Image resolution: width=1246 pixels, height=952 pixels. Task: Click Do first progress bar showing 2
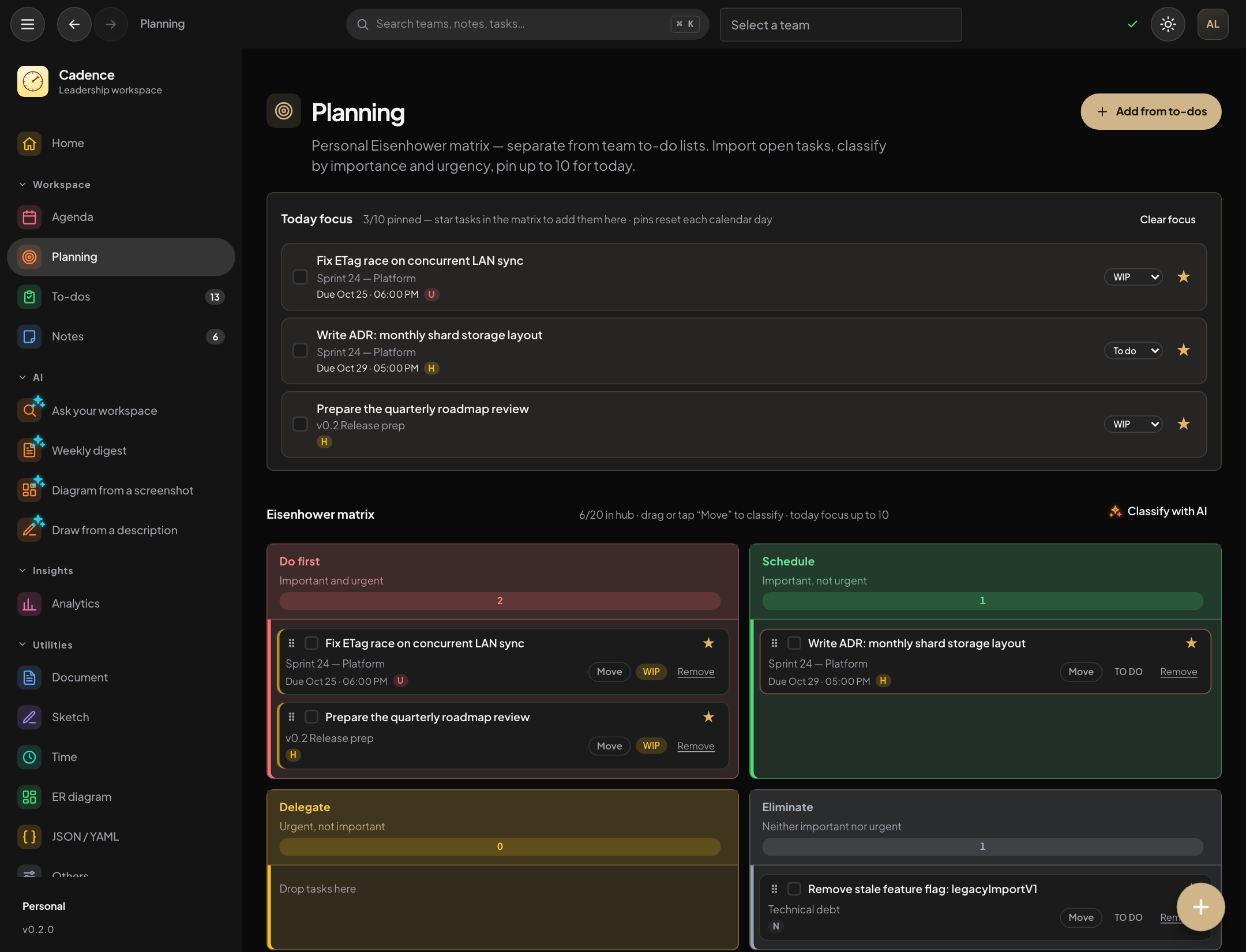[x=500, y=601]
